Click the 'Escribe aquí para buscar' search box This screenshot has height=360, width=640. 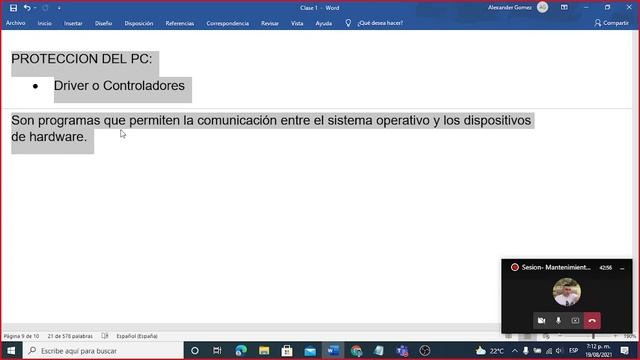tap(103, 351)
